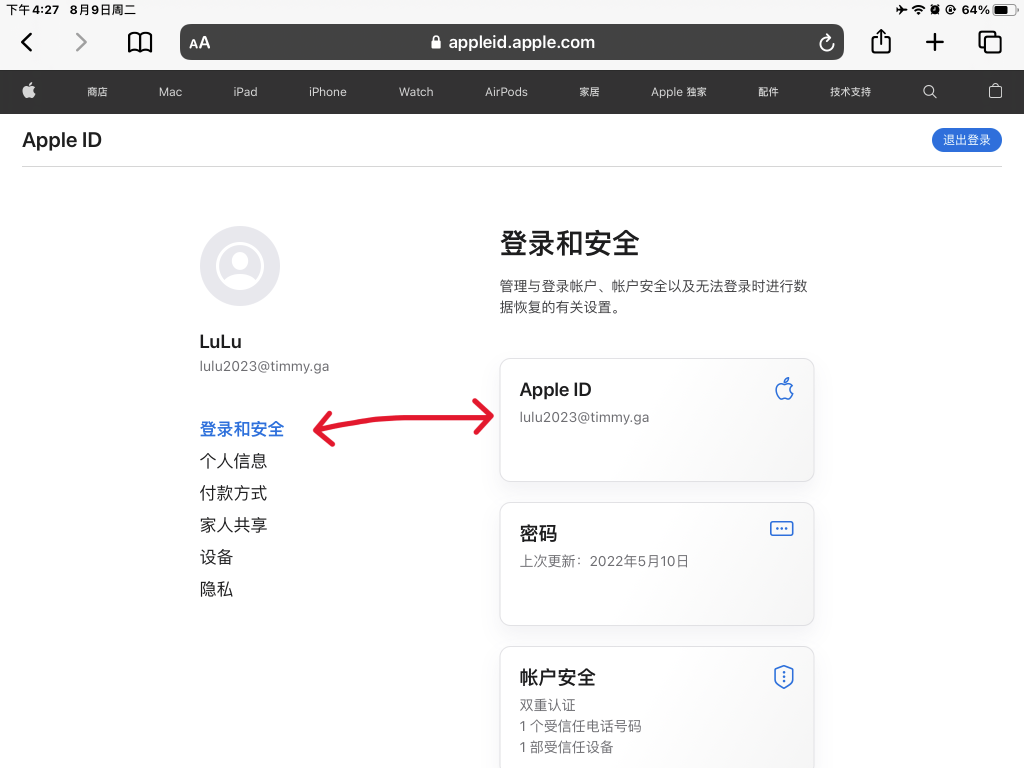Tap the Wi-Fi icon in status bar
This screenshot has width=1024, height=768.
(918, 10)
